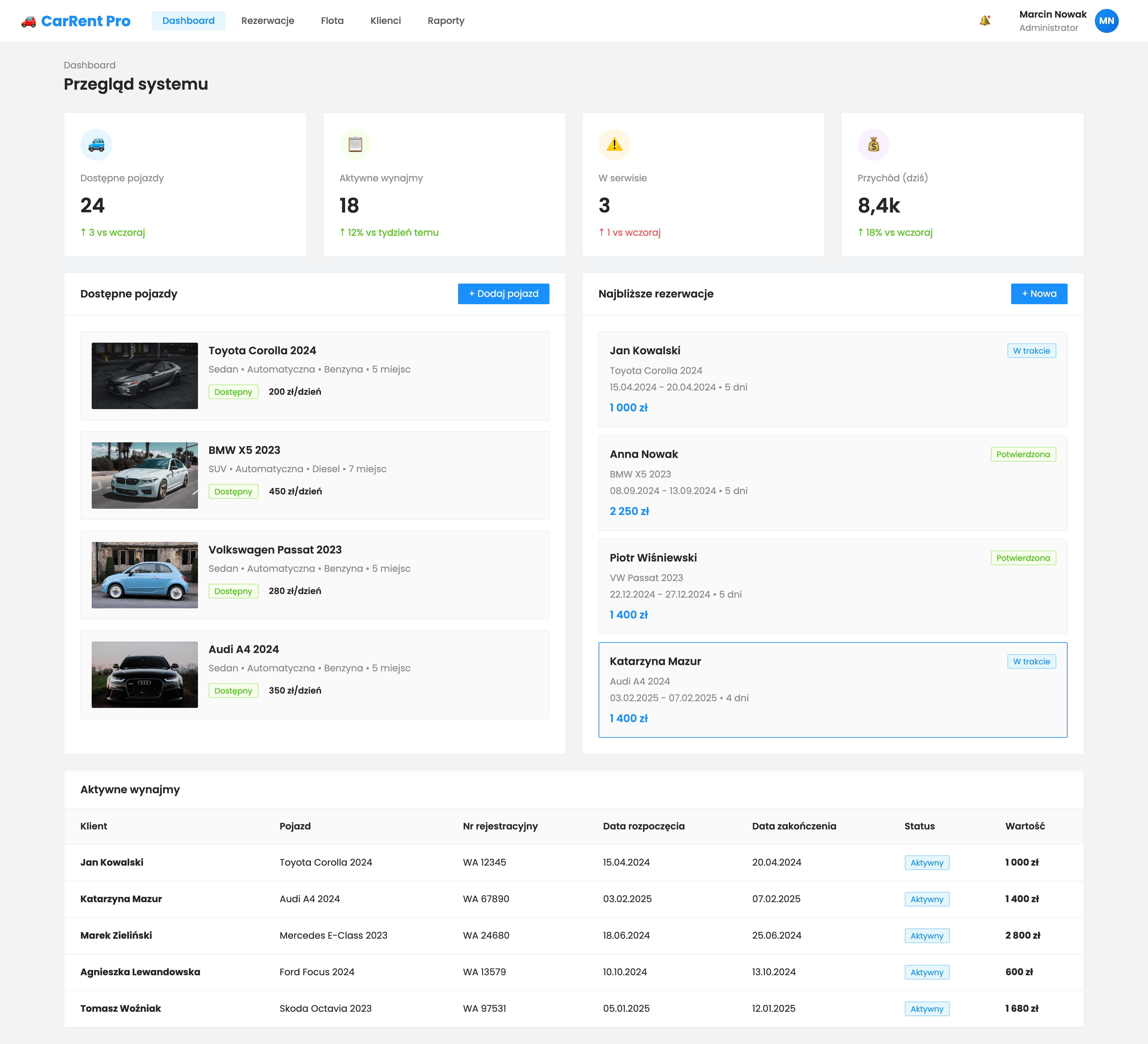This screenshot has width=1148, height=1044.
Task: Click the notification bell icon
Action: pos(985,21)
